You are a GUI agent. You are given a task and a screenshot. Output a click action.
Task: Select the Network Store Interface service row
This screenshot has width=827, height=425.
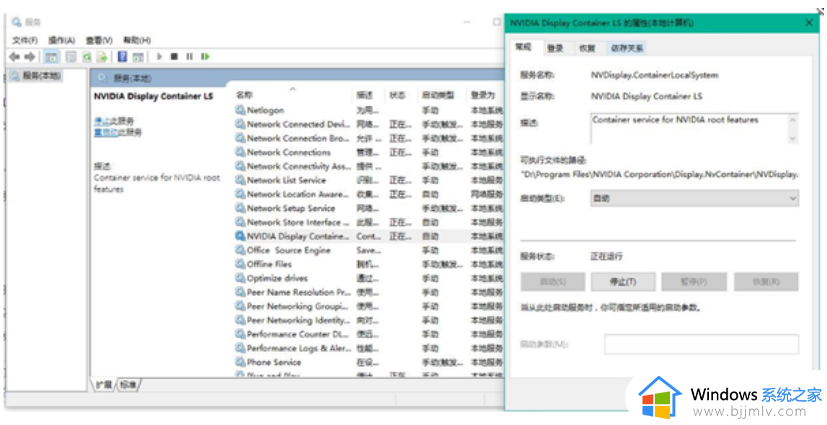pyautogui.click(x=369, y=222)
